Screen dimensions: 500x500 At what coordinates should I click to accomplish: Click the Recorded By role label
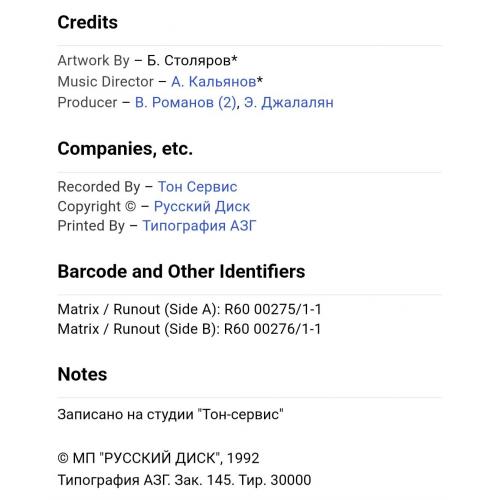[x=99, y=187]
